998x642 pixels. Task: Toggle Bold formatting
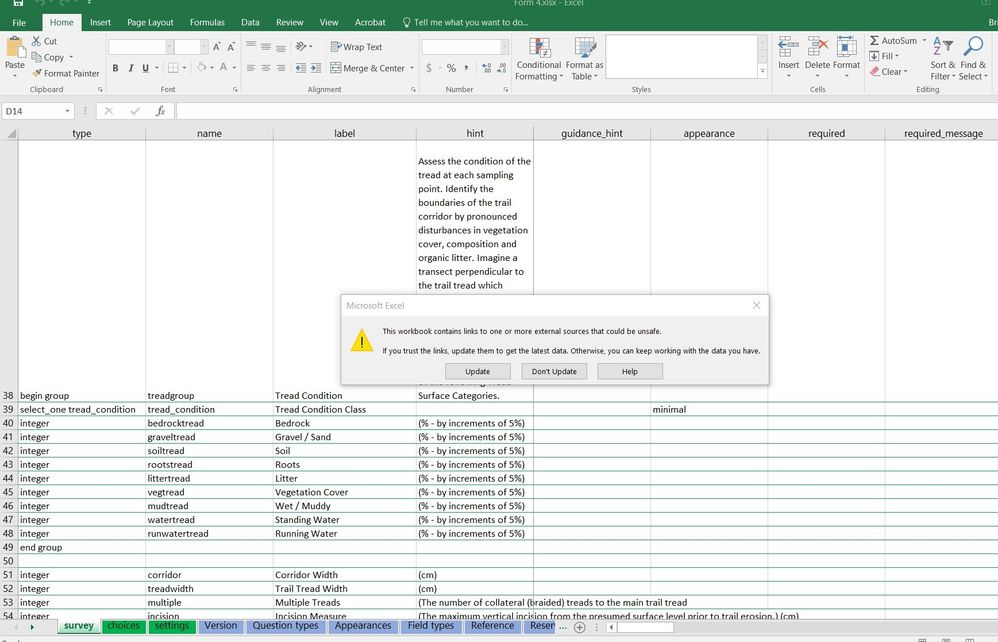(x=116, y=68)
